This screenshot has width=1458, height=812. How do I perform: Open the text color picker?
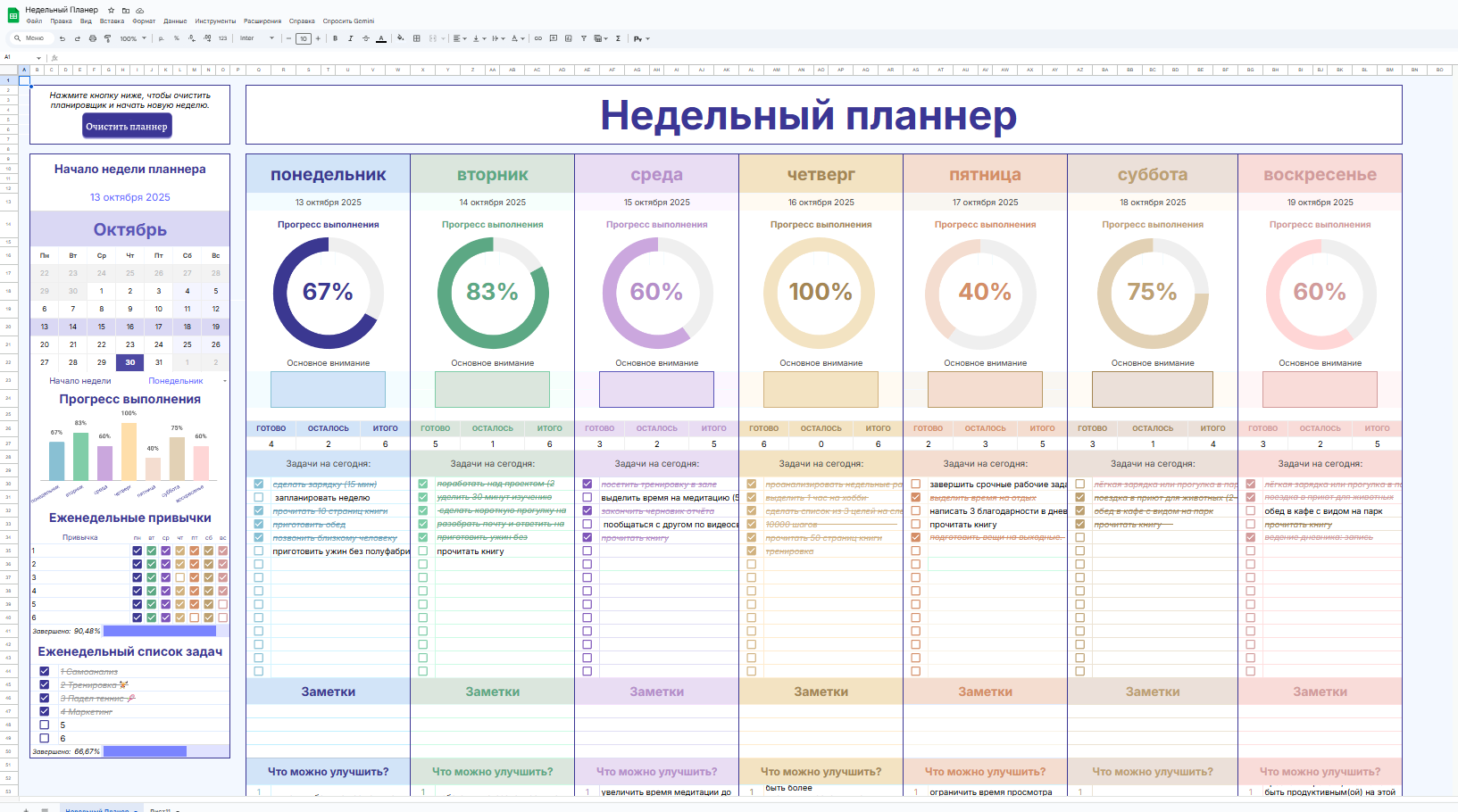tap(381, 38)
